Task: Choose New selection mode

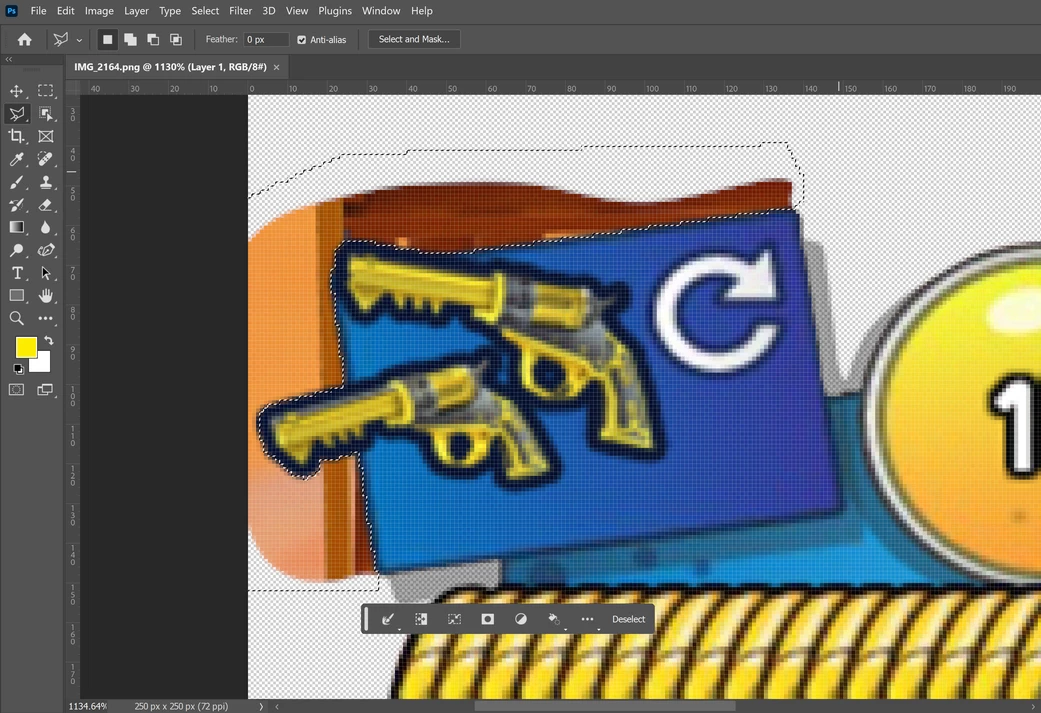Action: [107, 40]
